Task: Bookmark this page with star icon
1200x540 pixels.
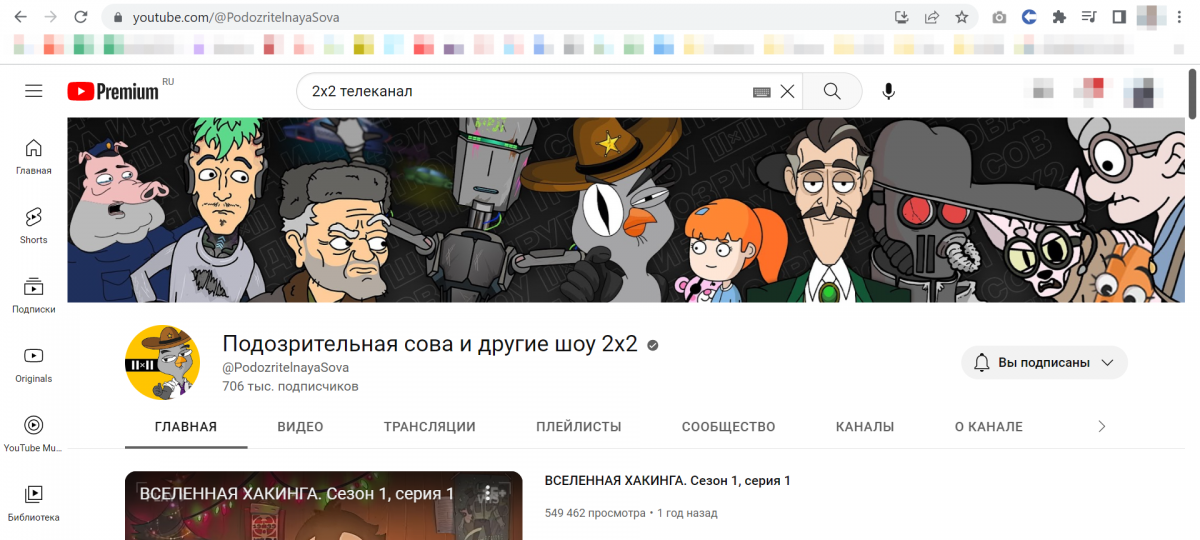Action: 961,17
